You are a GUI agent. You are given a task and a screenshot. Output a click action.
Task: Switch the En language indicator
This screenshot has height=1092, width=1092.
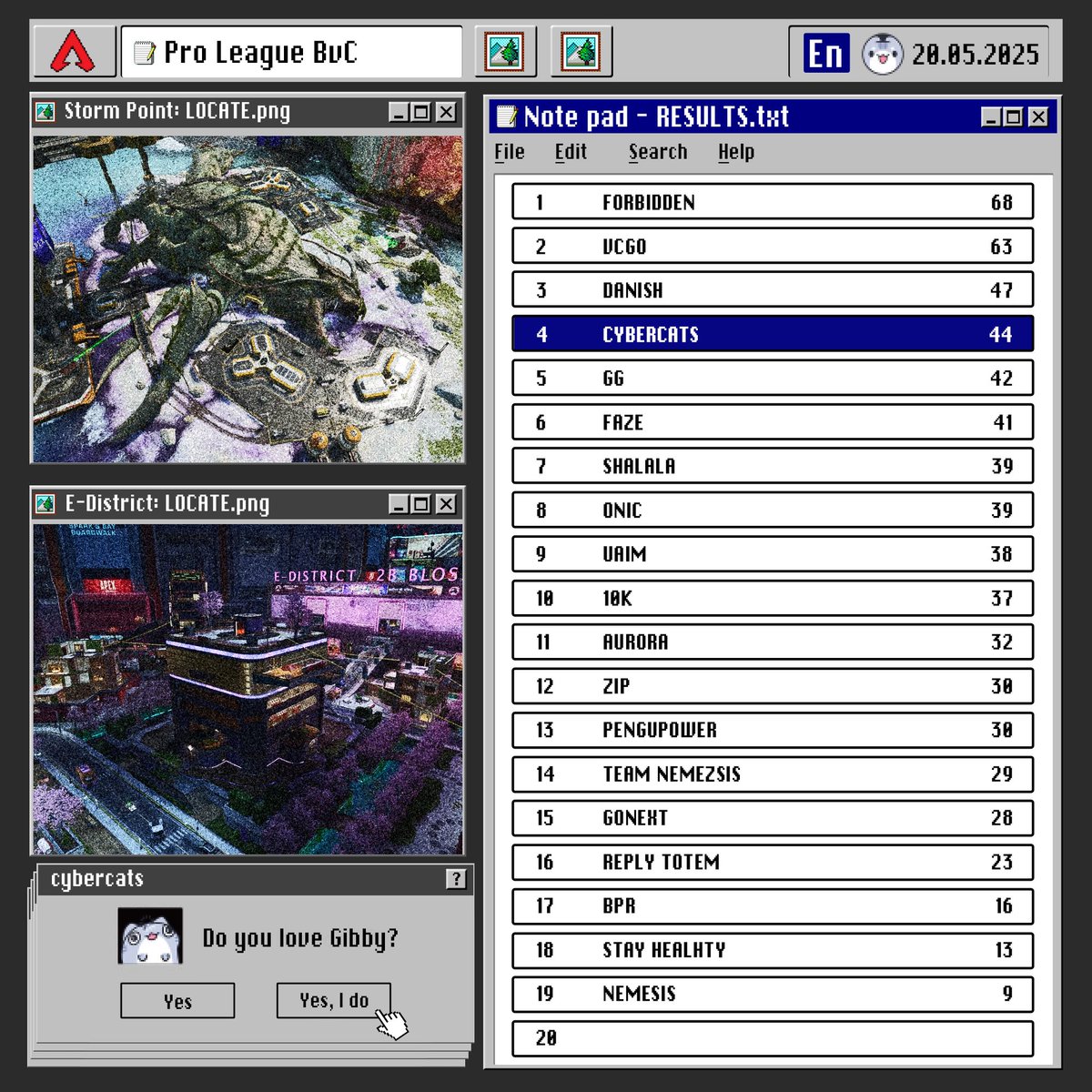825,53
